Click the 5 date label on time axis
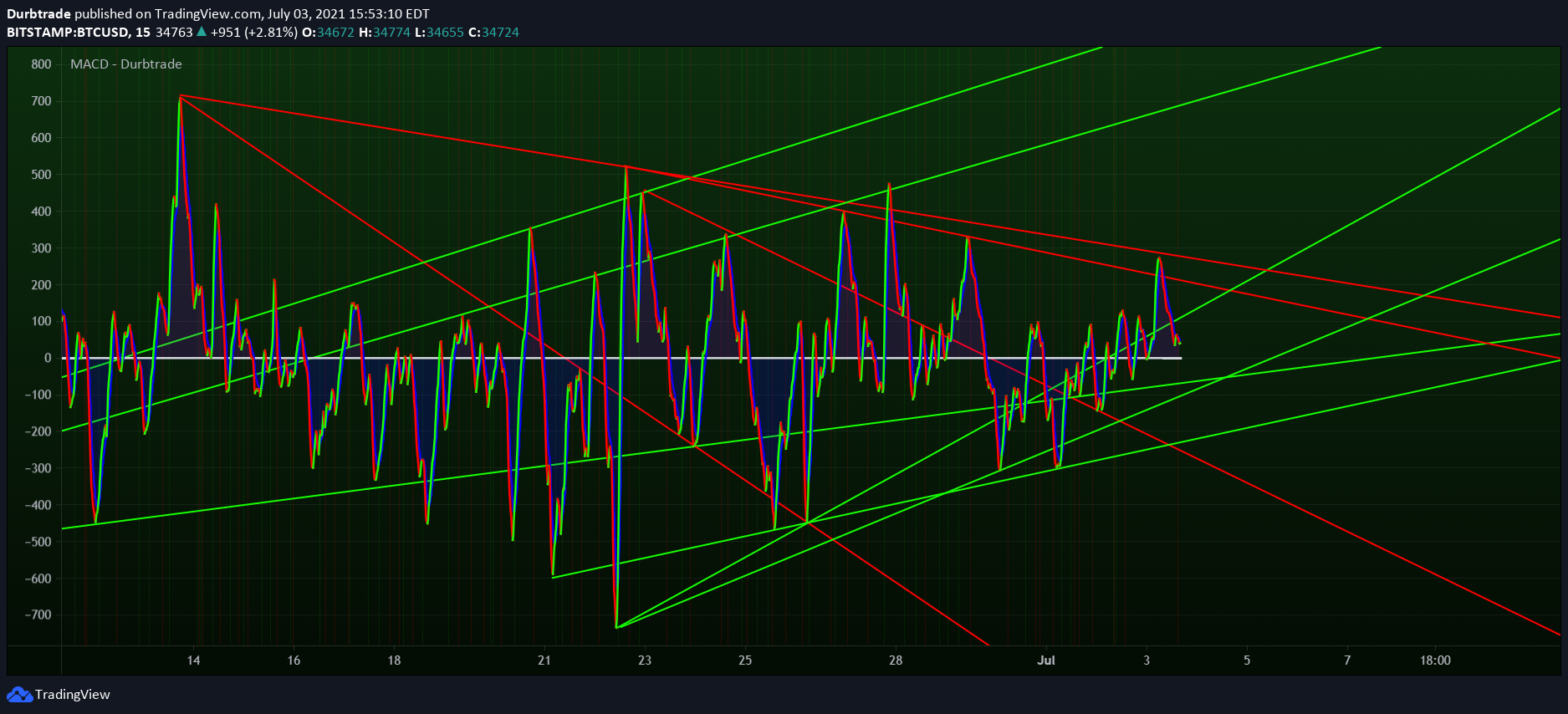Screen dimensions: 1568x714 [1247, 660]
